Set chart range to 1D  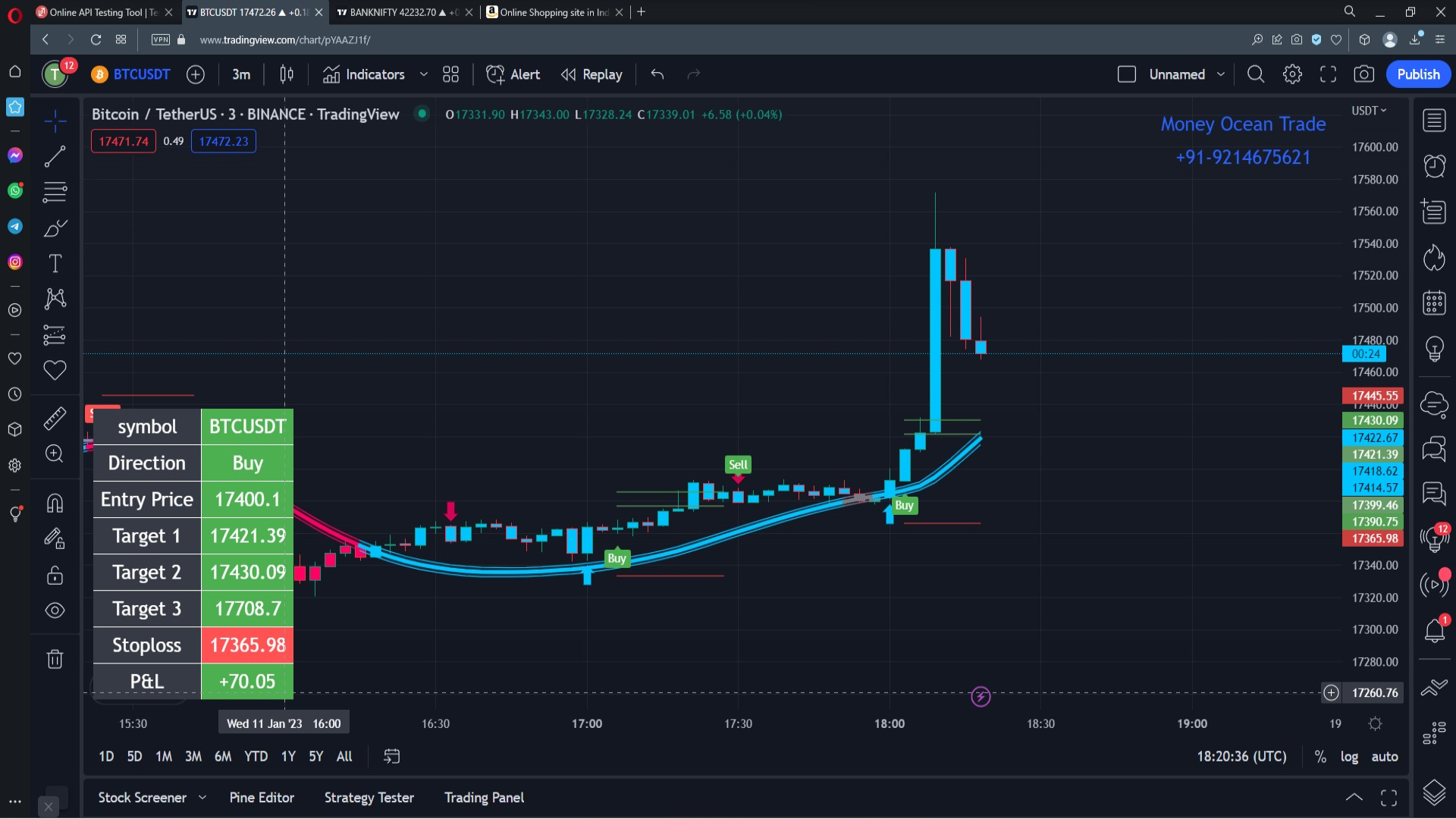(x=106, y=757)
